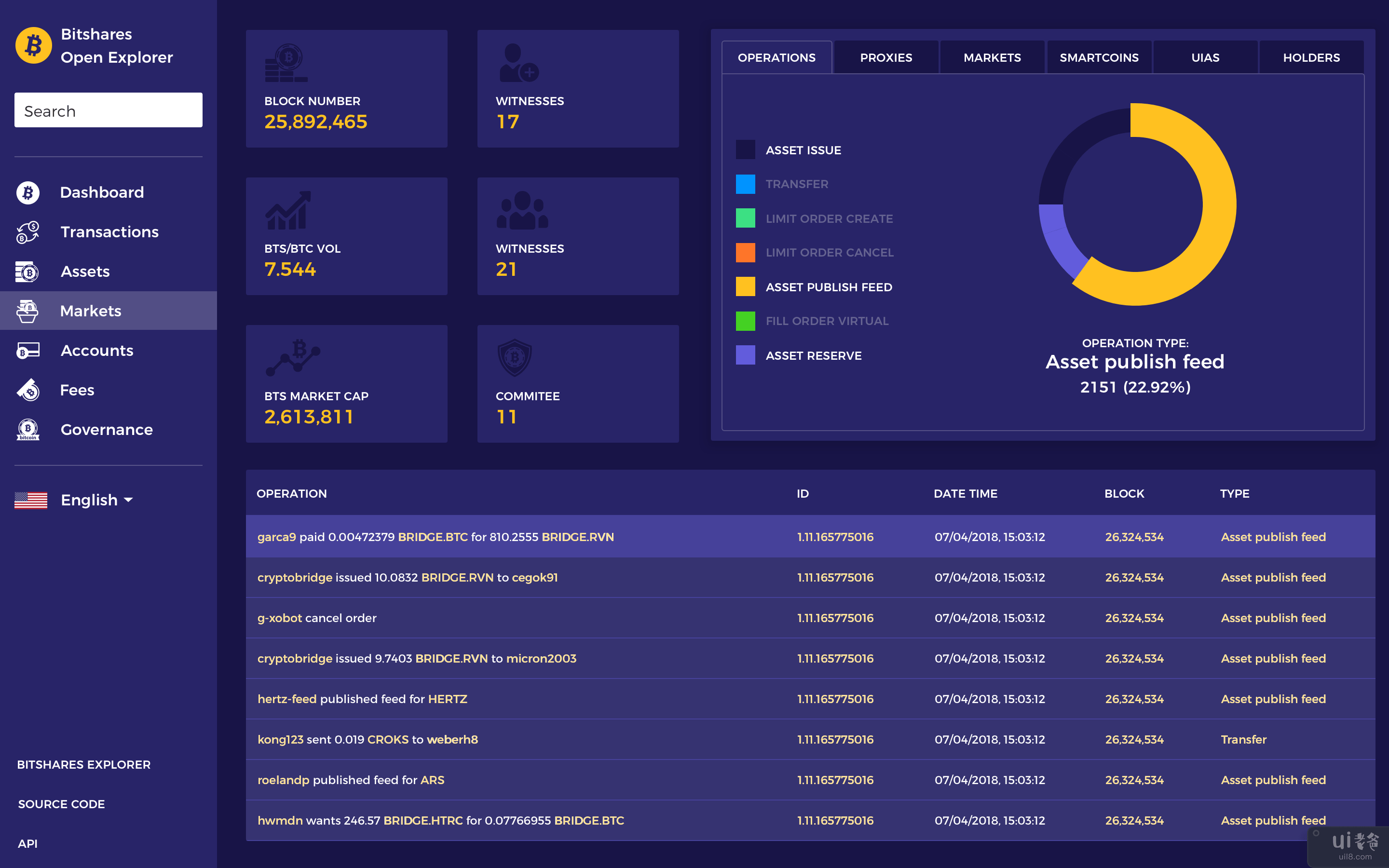Open Dashboard in the sidebar
1389x868 pixels.
point(102,192)
